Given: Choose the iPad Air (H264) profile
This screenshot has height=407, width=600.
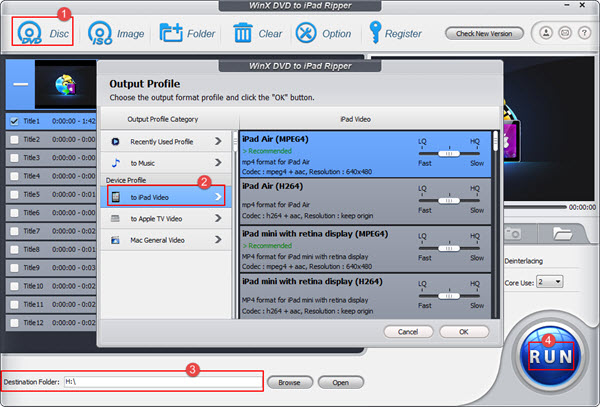Looking at the screenshot, I should click(x=365, y=201).
